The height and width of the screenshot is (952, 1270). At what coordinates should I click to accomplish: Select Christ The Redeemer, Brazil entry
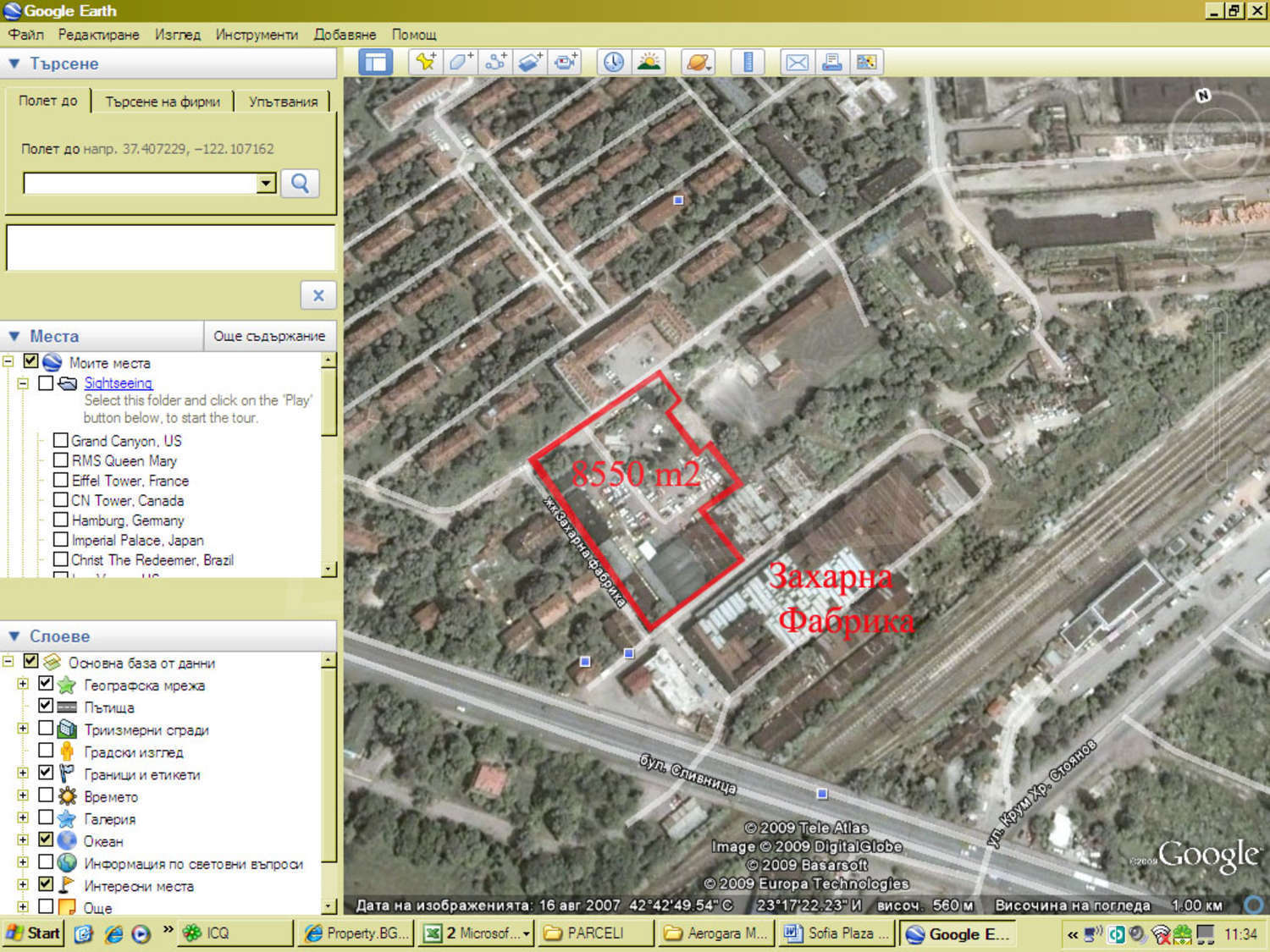(152, 560)
